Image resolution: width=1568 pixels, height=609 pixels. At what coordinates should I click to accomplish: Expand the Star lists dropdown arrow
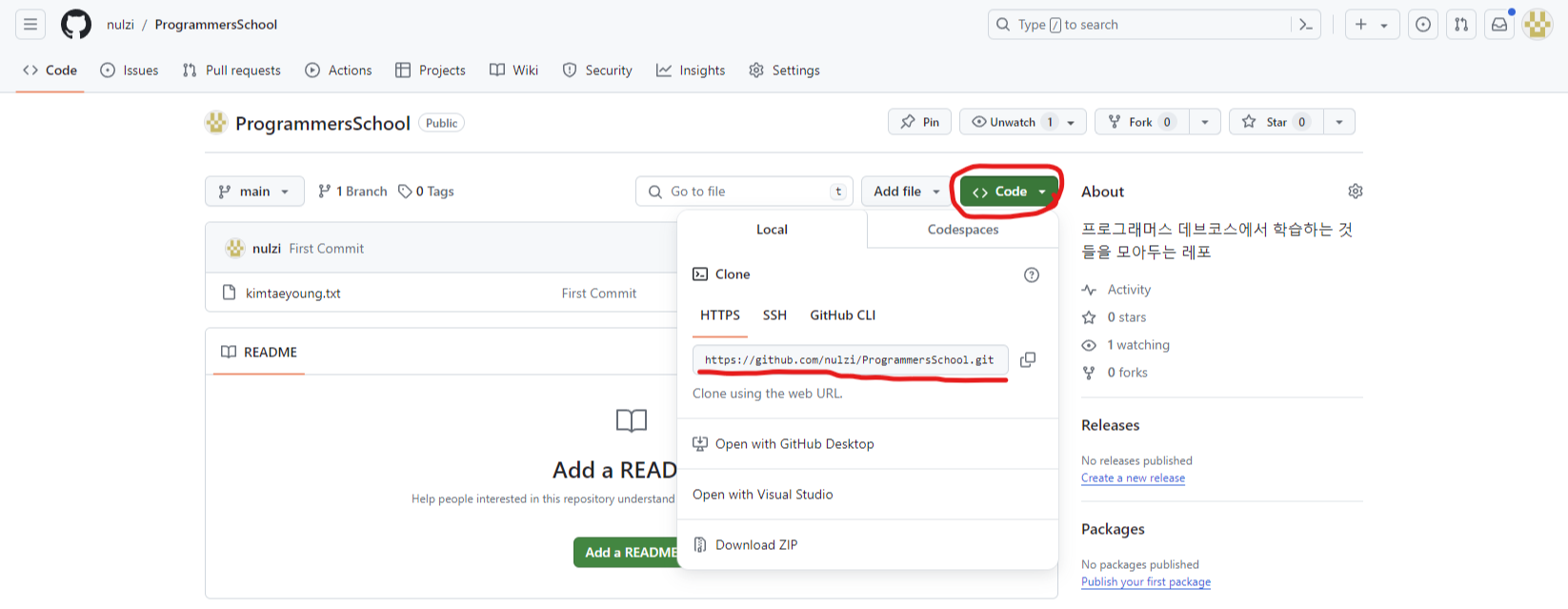pos(1339,122)
